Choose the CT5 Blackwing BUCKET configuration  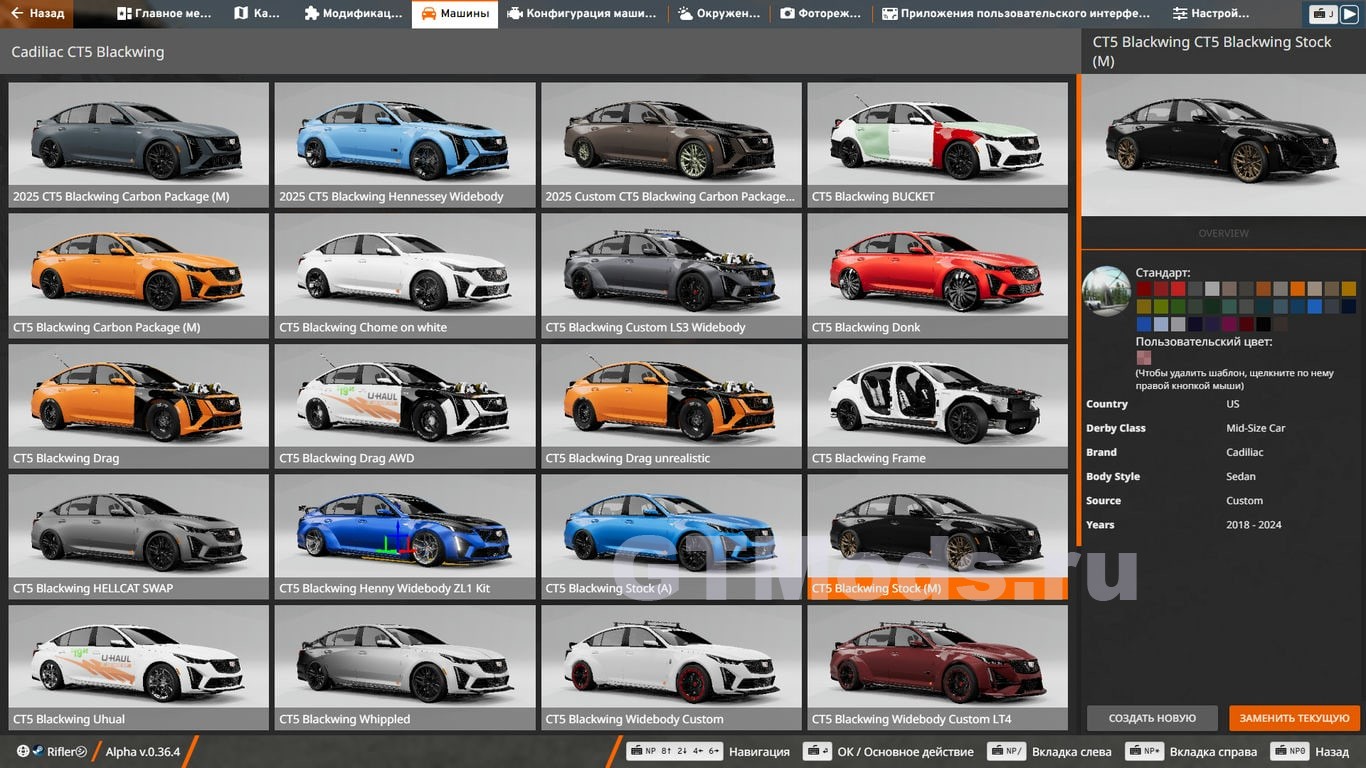(938, 144)
